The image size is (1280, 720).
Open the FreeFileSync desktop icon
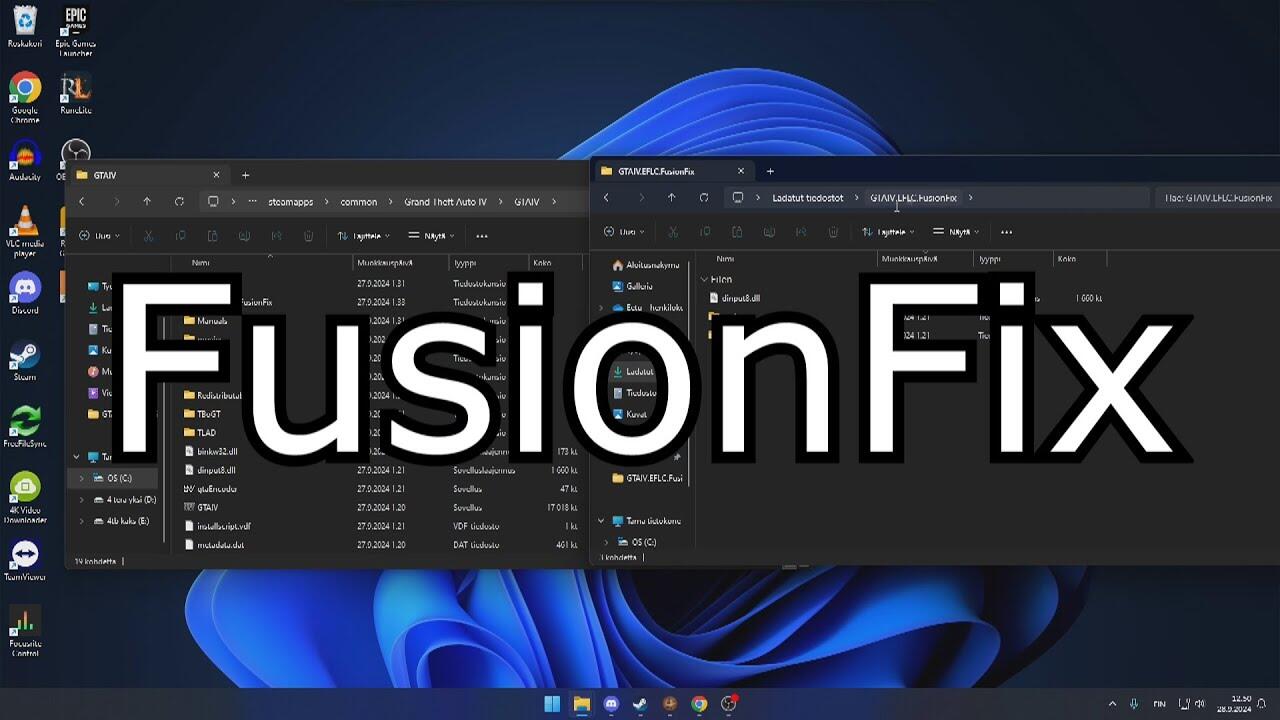[x=25, y=424]
